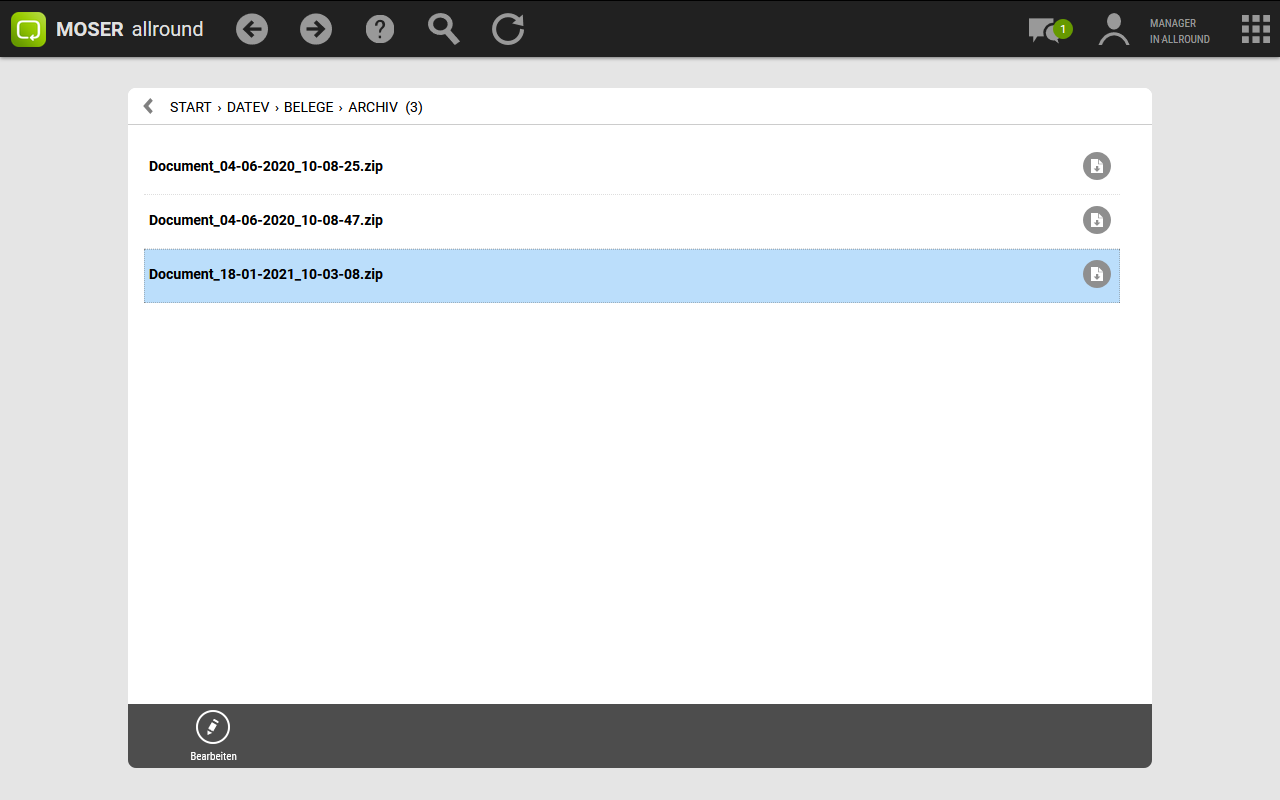Image resolution: width=1280 pixels, height=800 pixels.
Task: Download Document_04-06-2020_10-08-25.zip
Action: tap(1097, 166)
